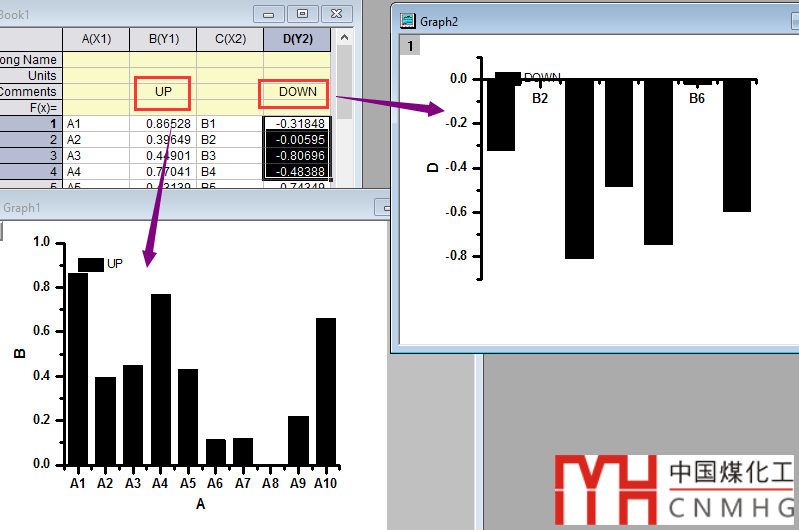Screen dimensions: 799x530
Task: Click the Graph2 window icon
Action: (408, 21)
